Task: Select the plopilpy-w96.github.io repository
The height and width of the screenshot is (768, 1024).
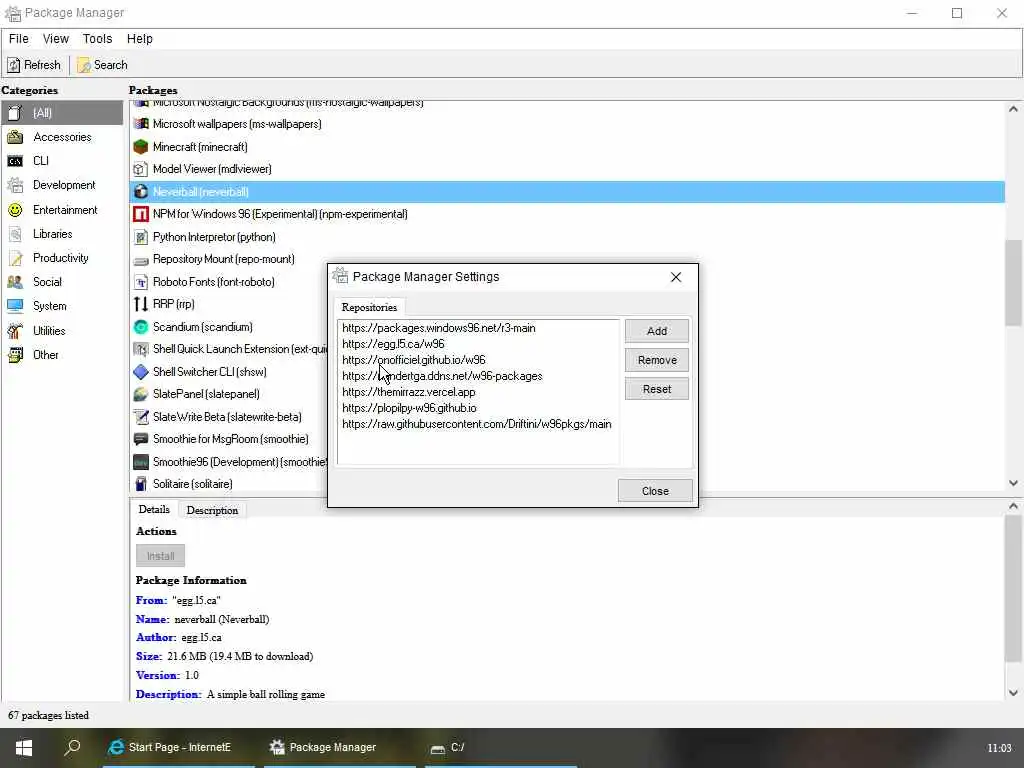Action: pyautogui.click(x=478, y=408)
